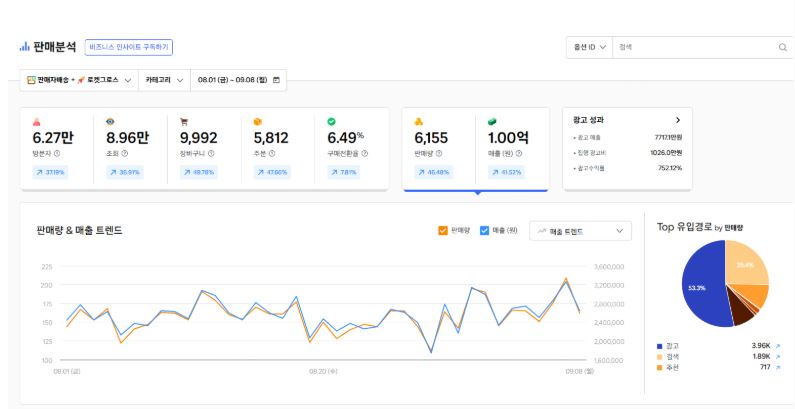Click the gold coins icon above 6,155
The width and height of the screenshot is (795, 409).
click(419, 122)
